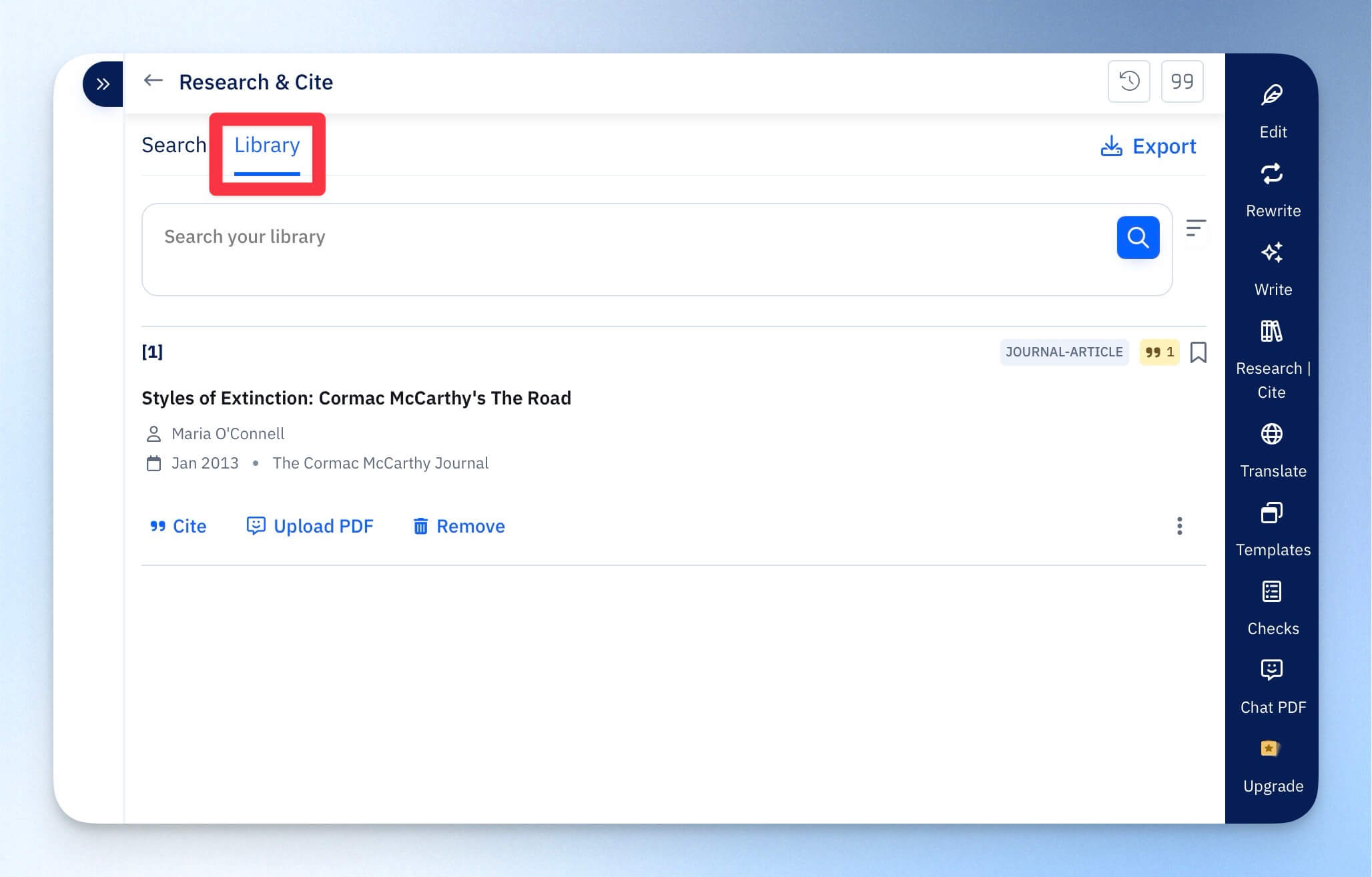Open the Checks tool

[1272, 608]
